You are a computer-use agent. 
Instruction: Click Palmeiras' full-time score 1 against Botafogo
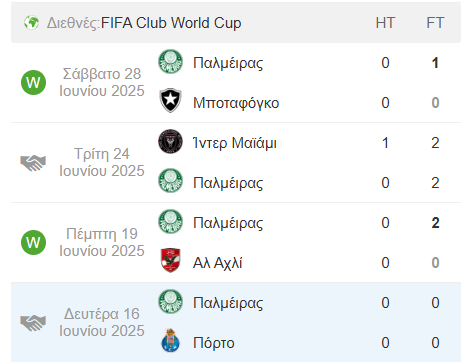click(x=435, y=63)
